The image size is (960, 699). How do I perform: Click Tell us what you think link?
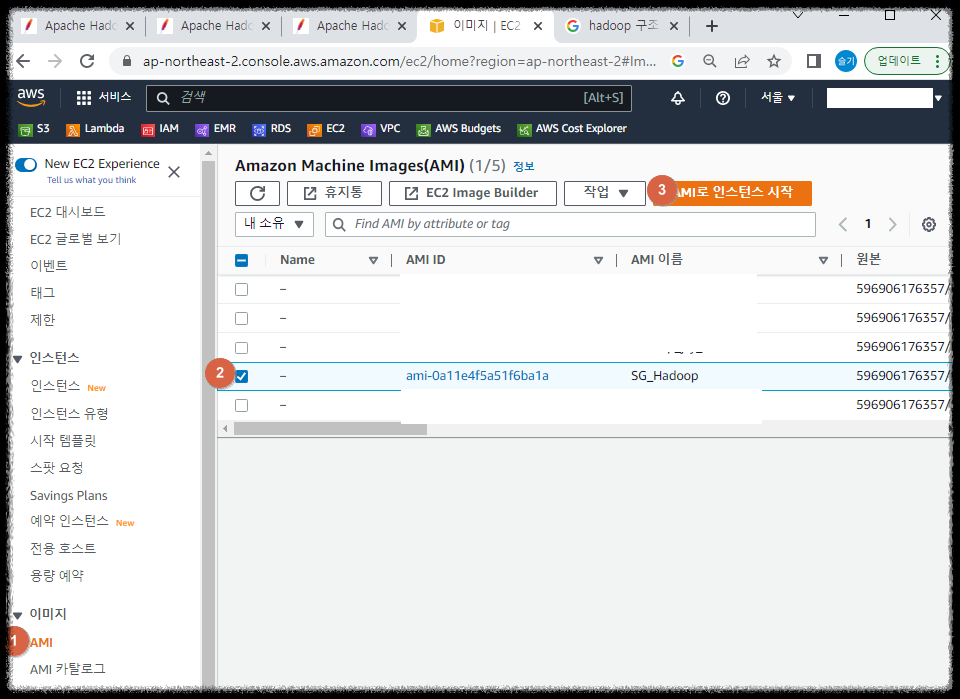pyautogui.click(x=92, y=181)
